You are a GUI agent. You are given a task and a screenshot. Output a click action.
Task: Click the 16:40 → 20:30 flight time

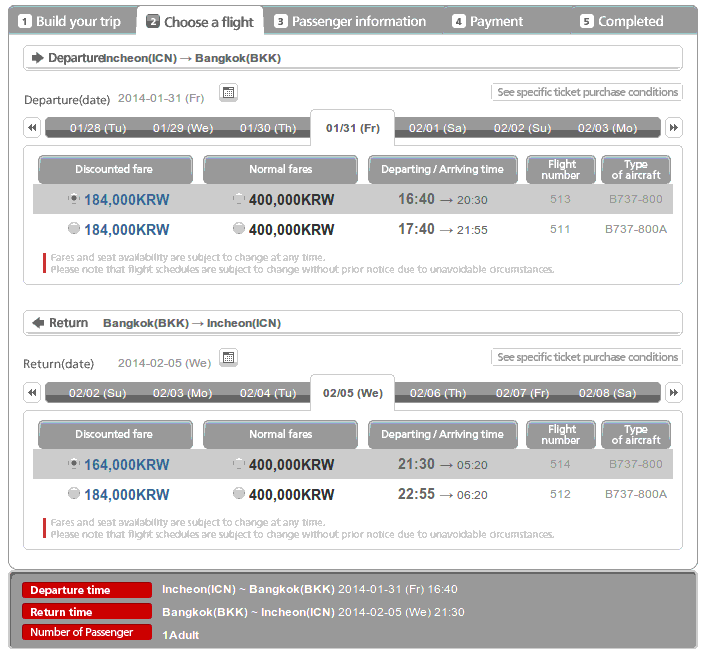click(x=443, y=199)
